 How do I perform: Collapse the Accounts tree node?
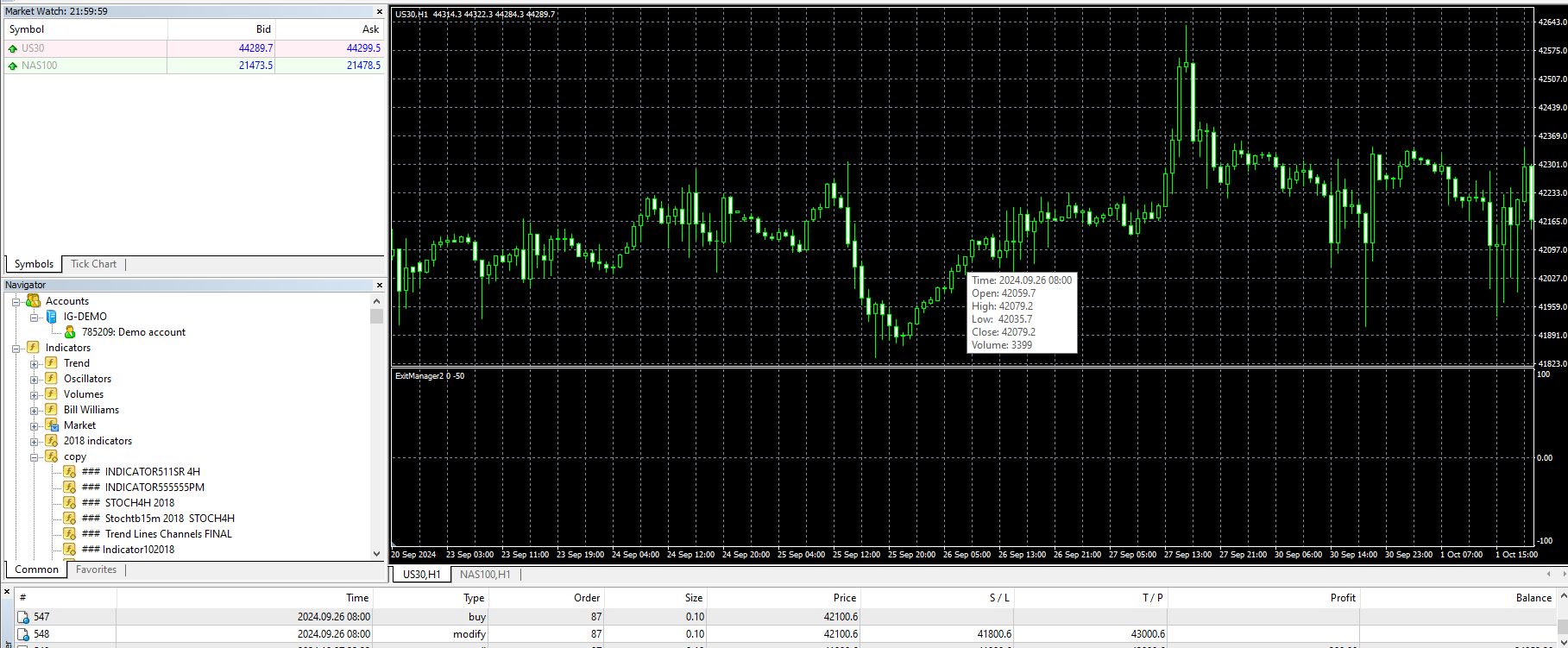tap(16, 301)
